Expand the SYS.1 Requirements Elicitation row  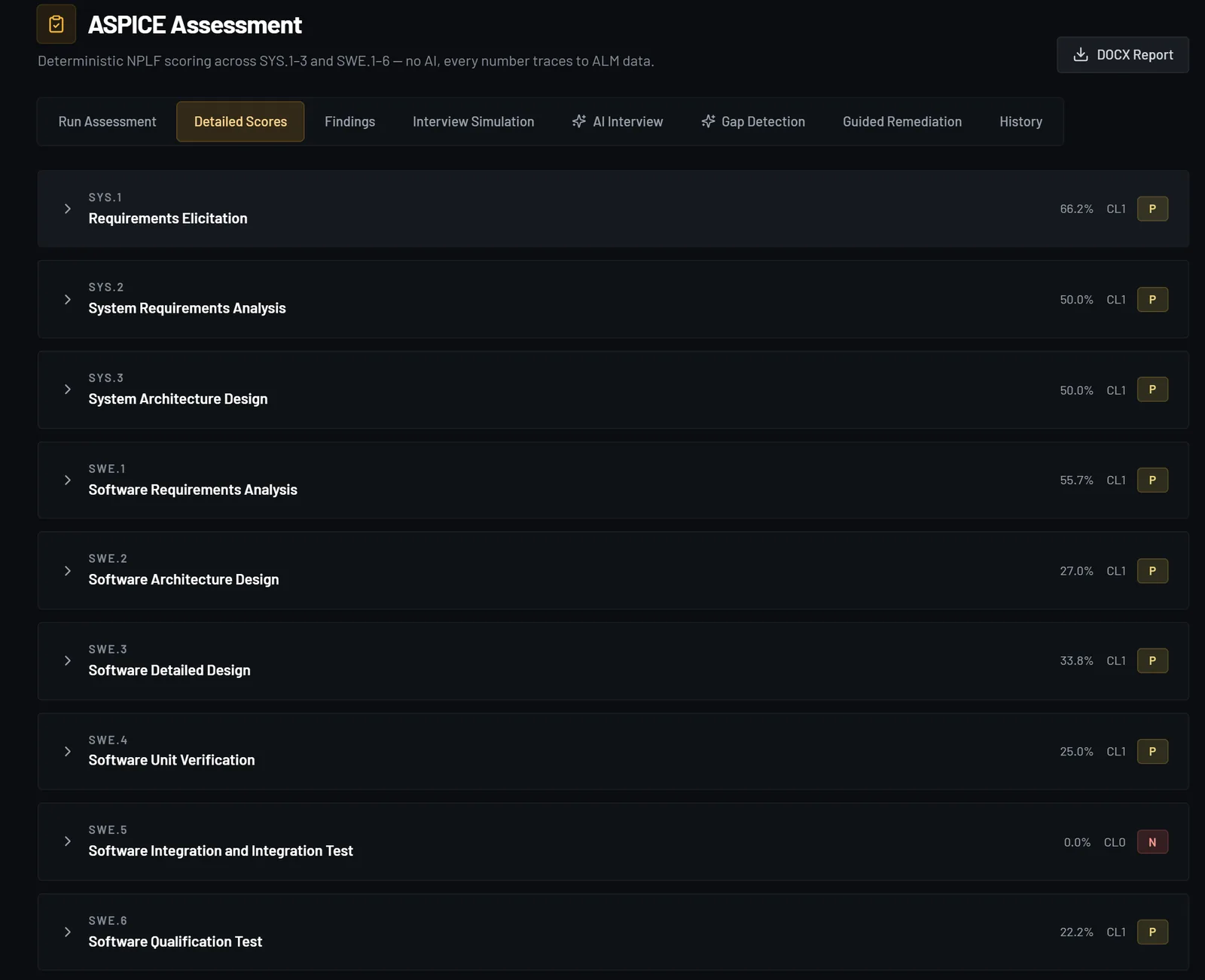point(613,209)
